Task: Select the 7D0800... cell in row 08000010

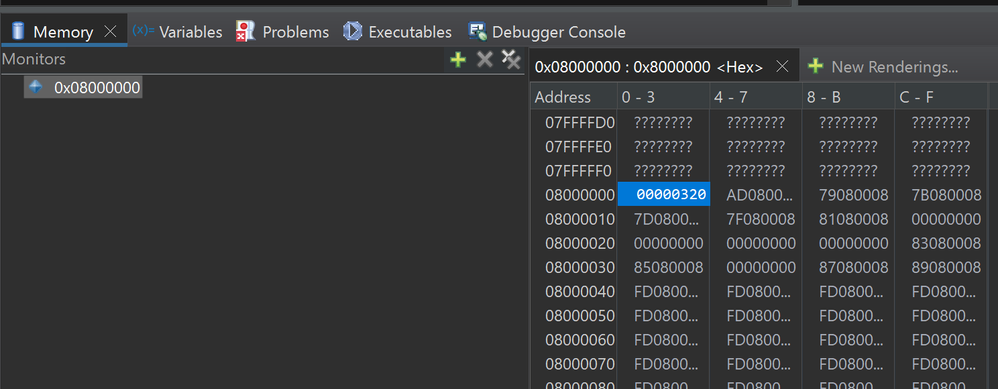Action: point(663,220)
